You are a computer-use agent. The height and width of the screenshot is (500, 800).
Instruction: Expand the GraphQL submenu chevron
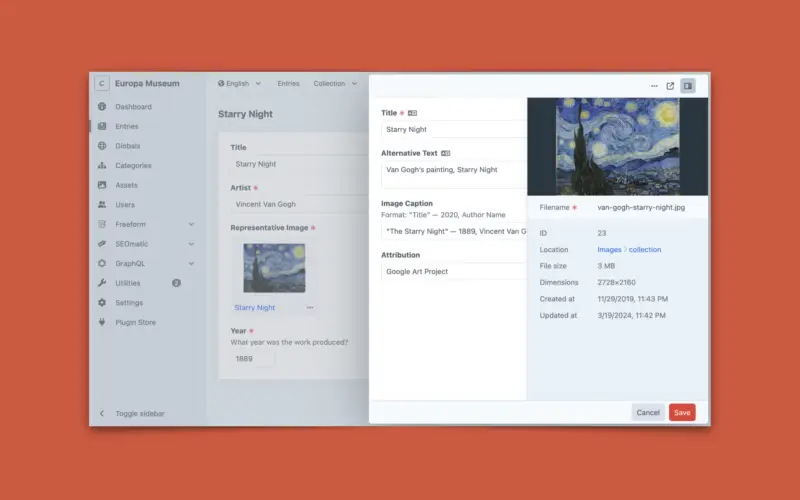click(x=191, y=263)
